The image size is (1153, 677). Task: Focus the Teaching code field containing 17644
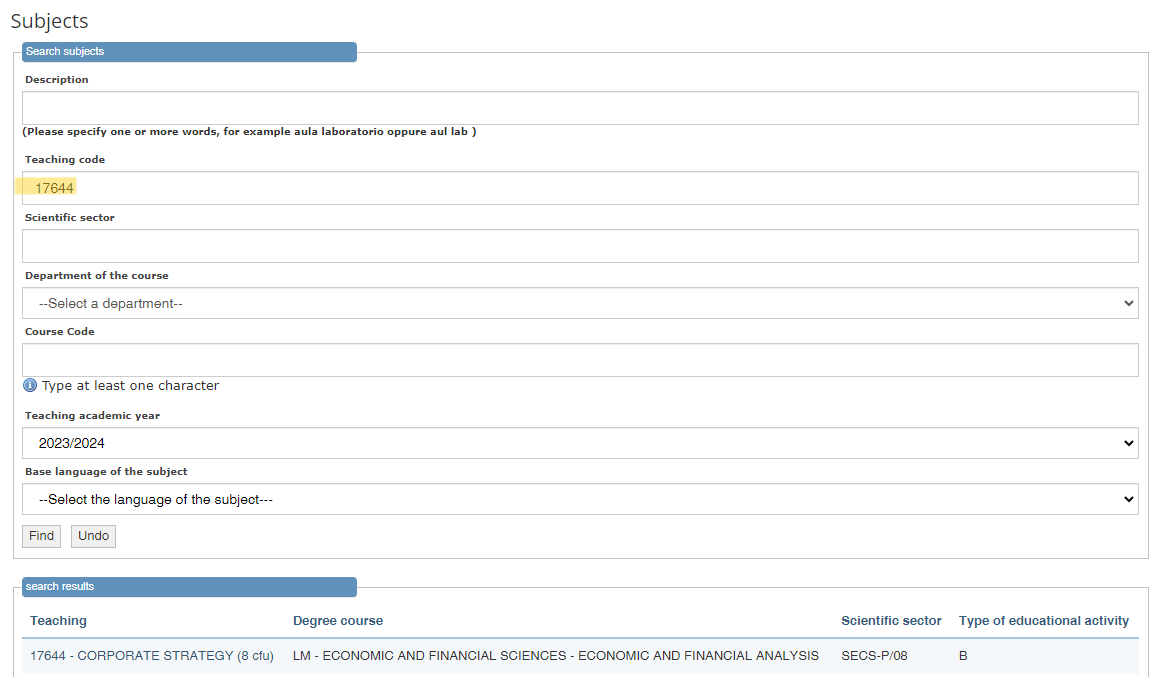[x=580, y=188]
